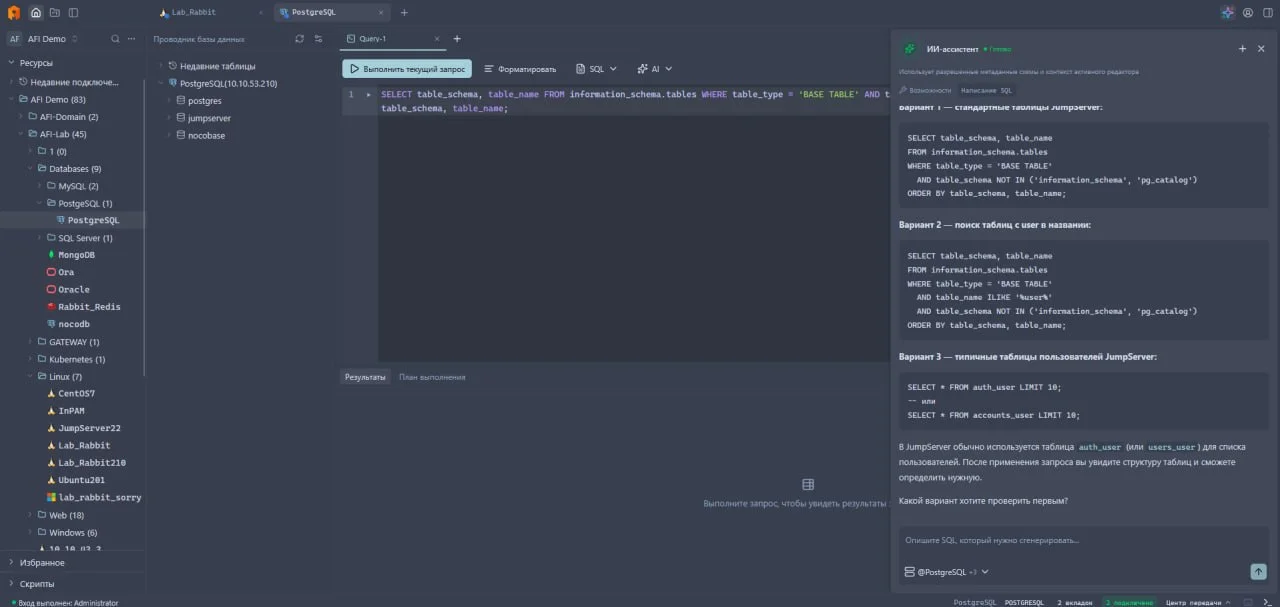Search resources with the magnifier icon

115,39
